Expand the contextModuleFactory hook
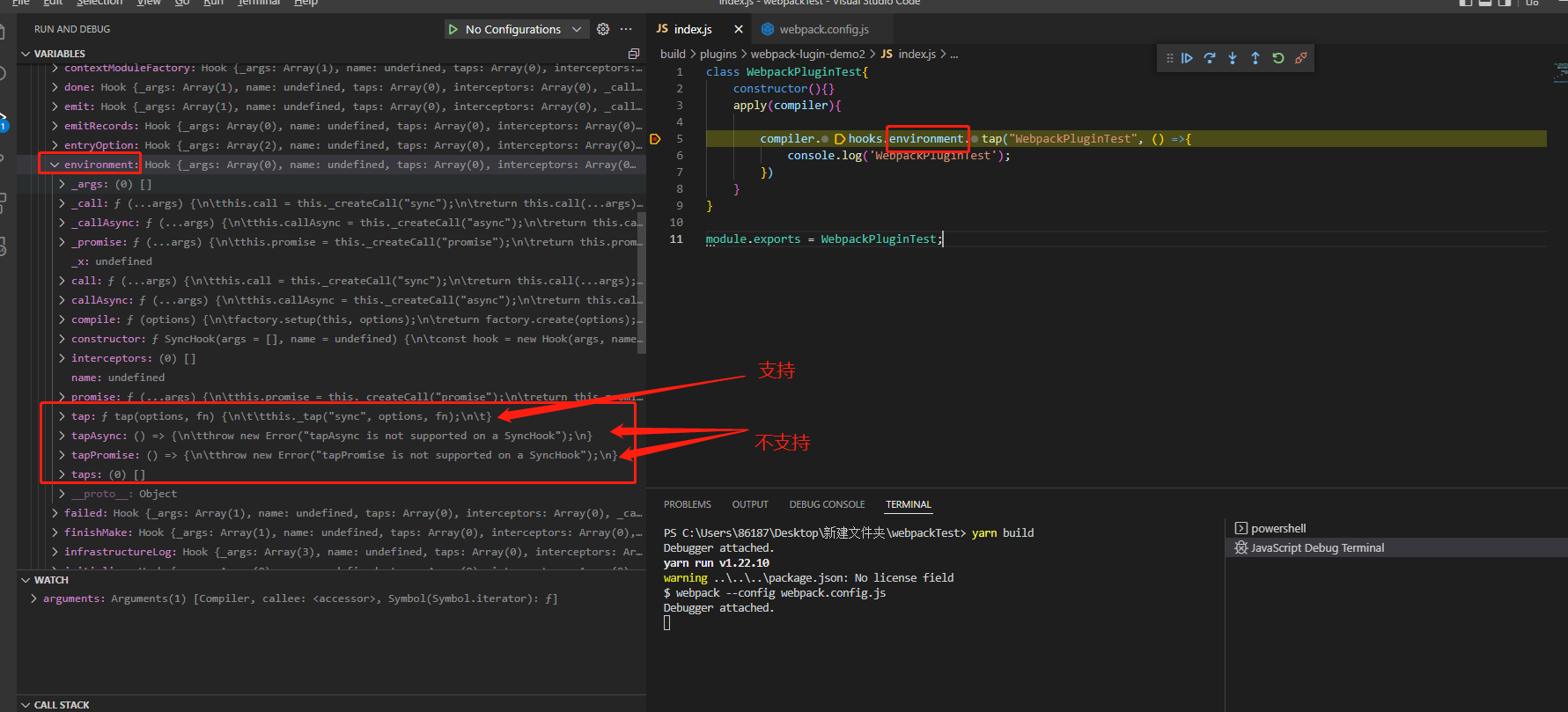This screenshot has height=712, width=1568. (x=55, y=68)
